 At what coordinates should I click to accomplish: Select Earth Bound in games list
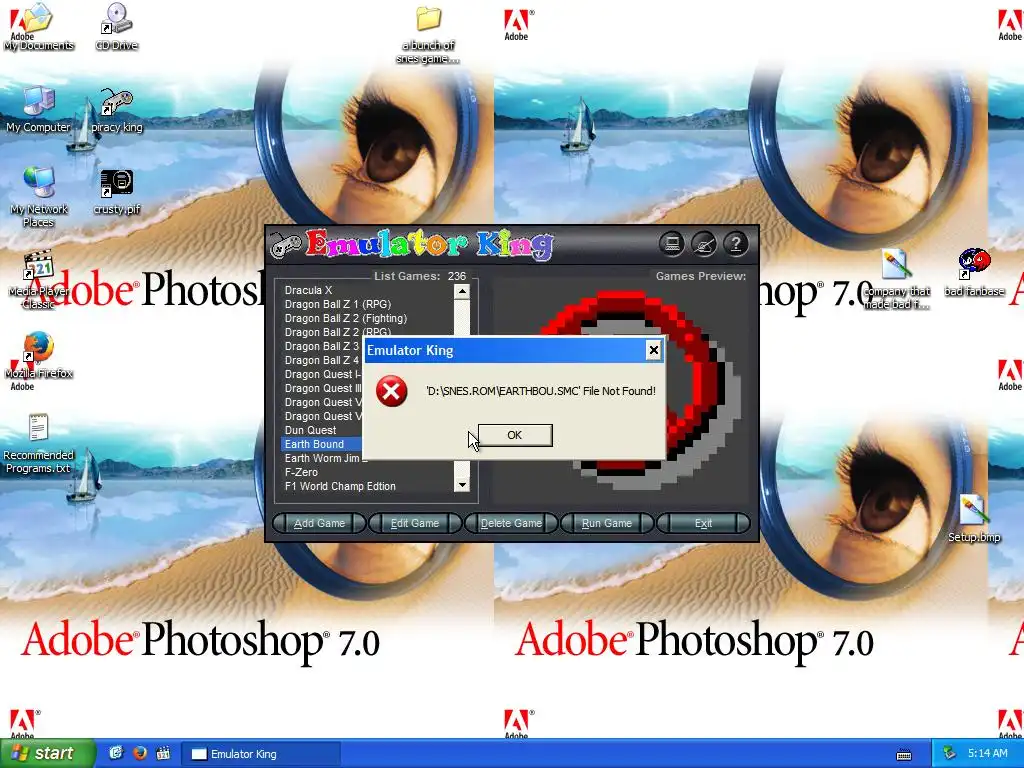[x=321, y=444]
